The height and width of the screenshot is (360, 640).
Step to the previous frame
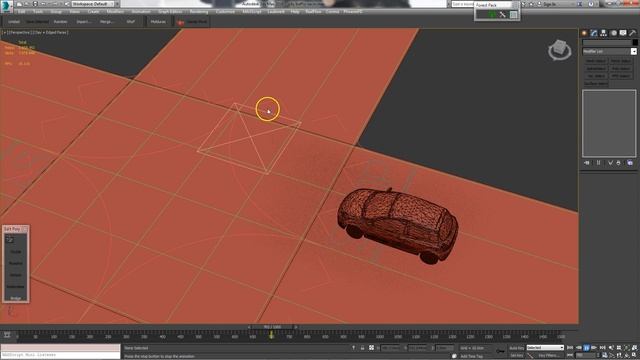578,348
